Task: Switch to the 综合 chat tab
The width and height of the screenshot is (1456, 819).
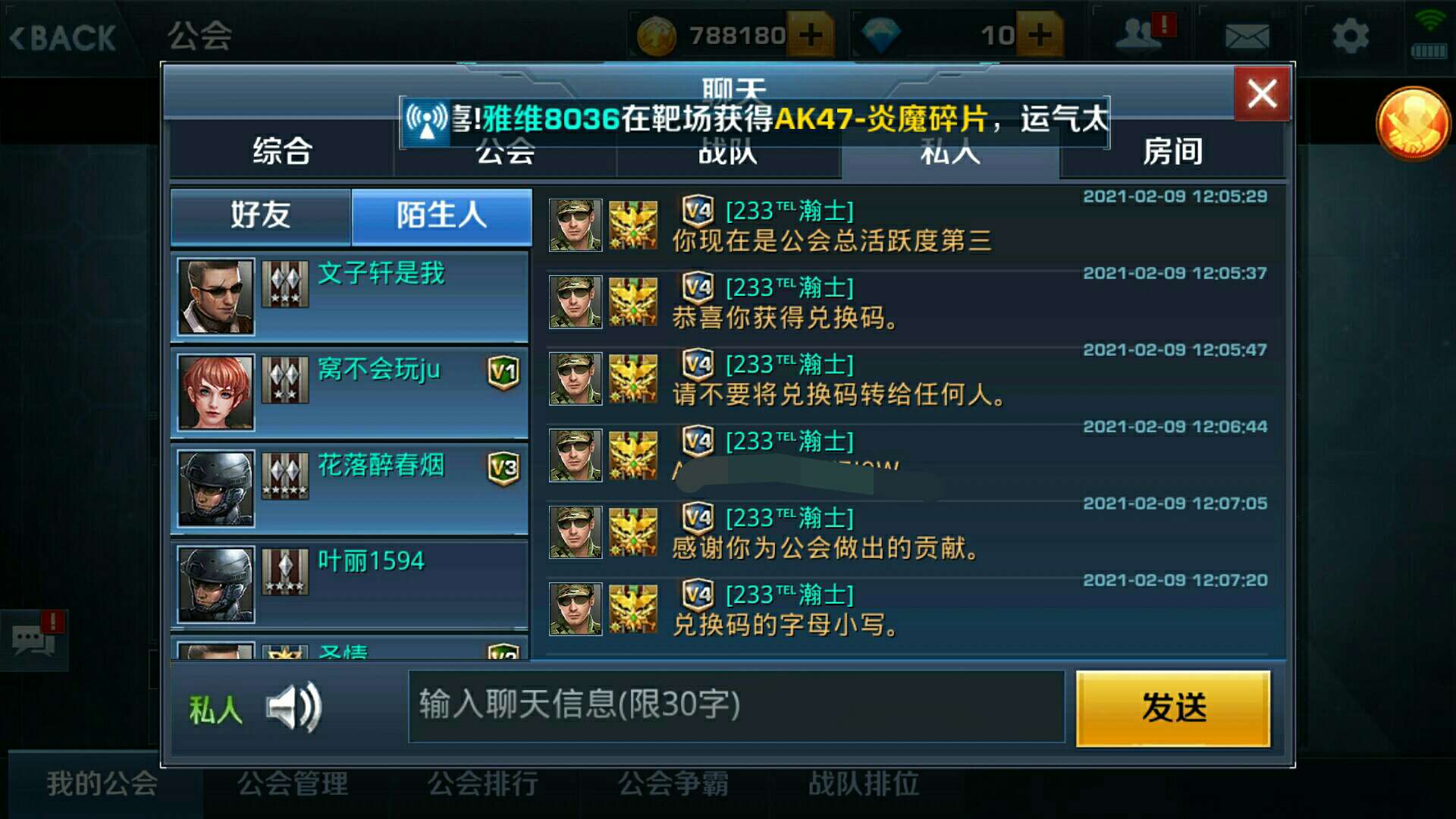Action: [x=282, y=151]
